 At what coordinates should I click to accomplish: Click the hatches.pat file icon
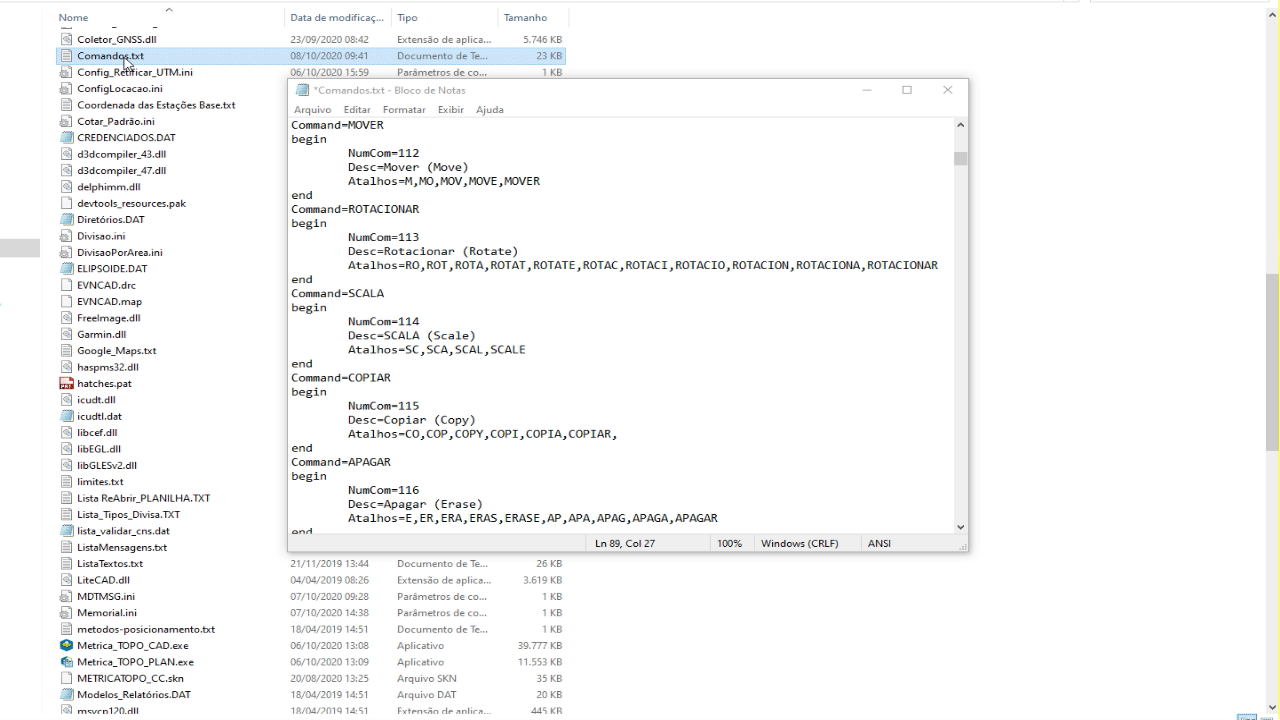(67, 384)
